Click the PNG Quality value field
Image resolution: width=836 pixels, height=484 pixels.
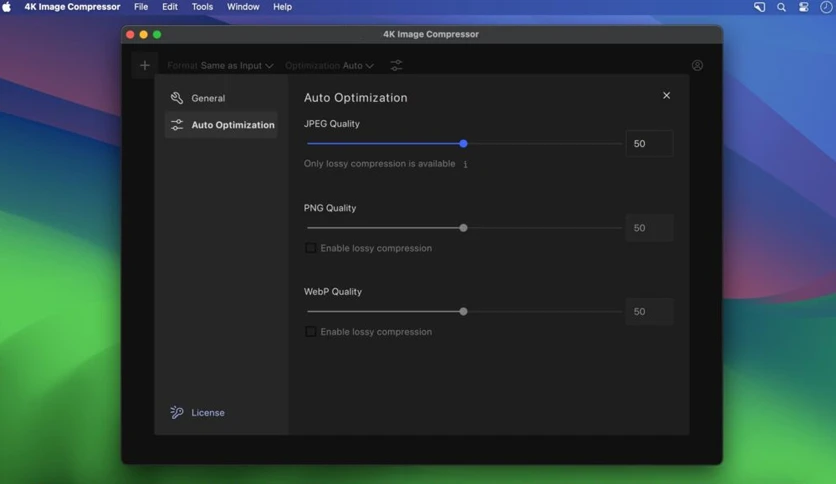point(649,228)
